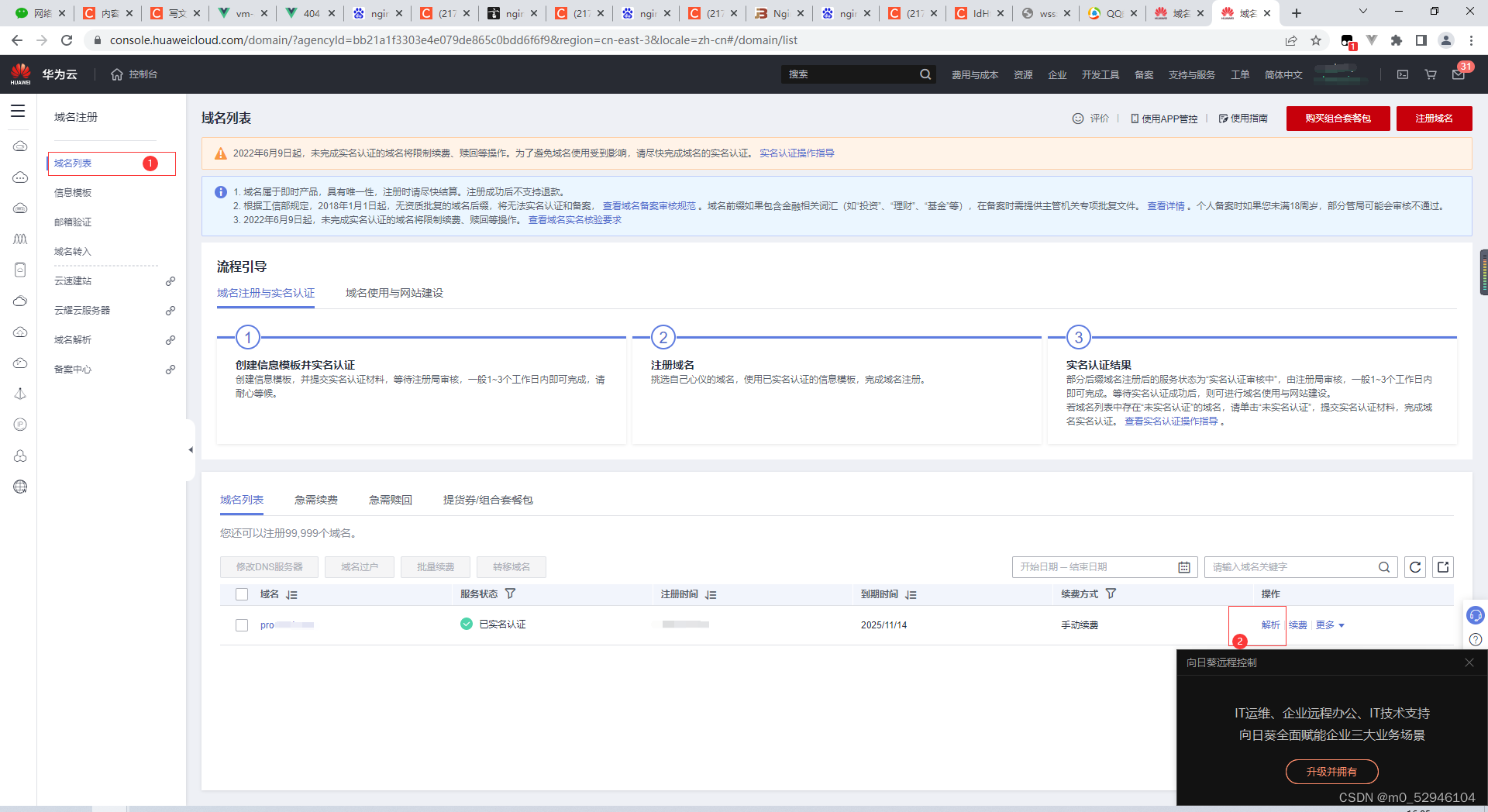Click the browser reload button
Viewport: 1488px width, 812px height.
point(67,40)
